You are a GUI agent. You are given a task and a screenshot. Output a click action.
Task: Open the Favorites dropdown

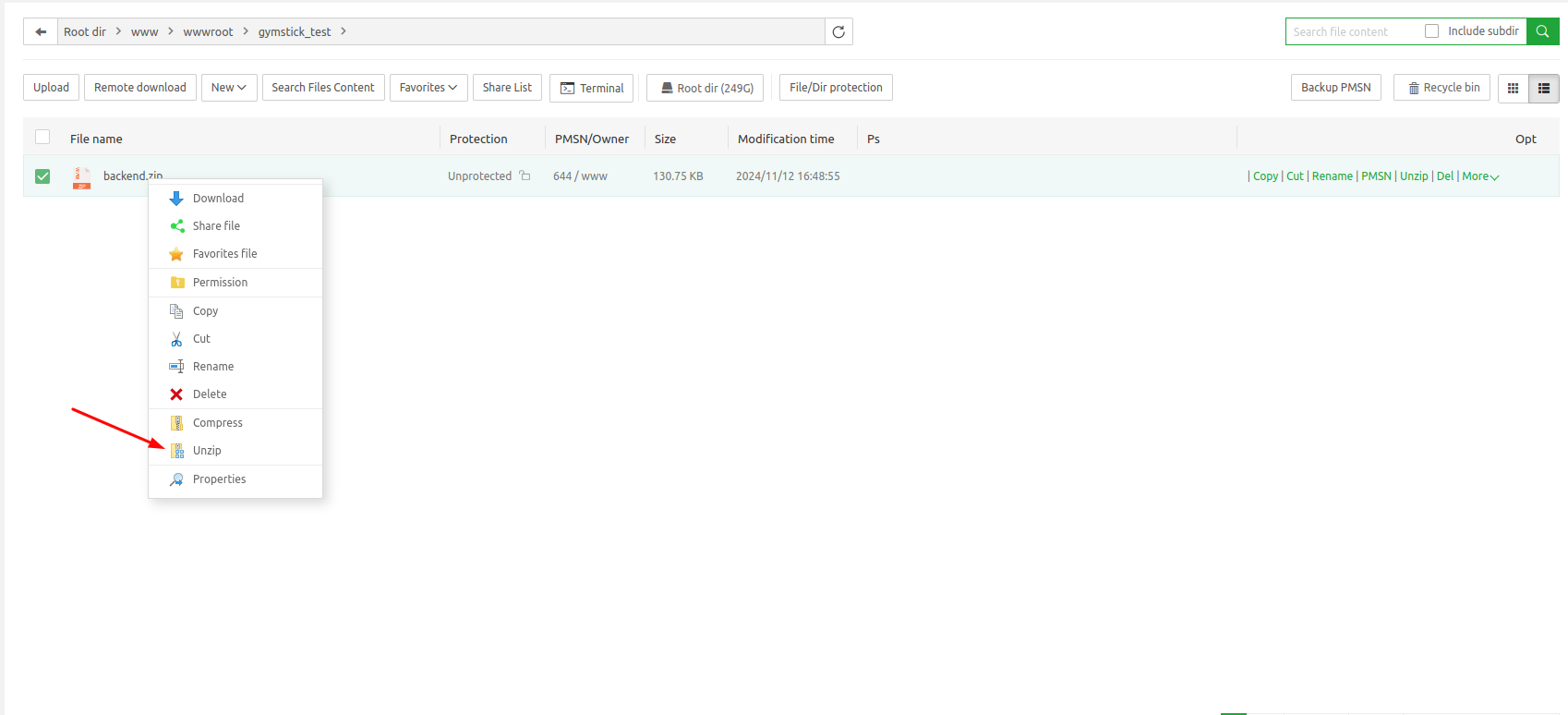[x=428, y=88]
